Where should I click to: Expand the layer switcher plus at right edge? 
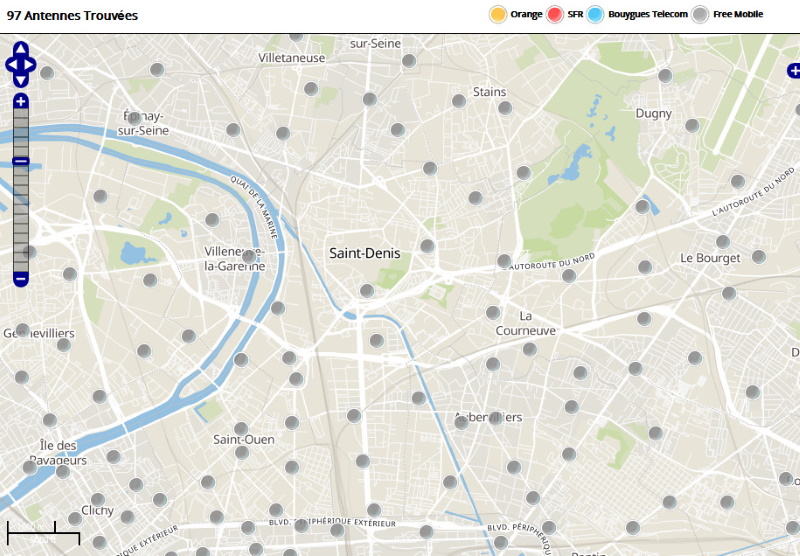click(x=794, y=70)
